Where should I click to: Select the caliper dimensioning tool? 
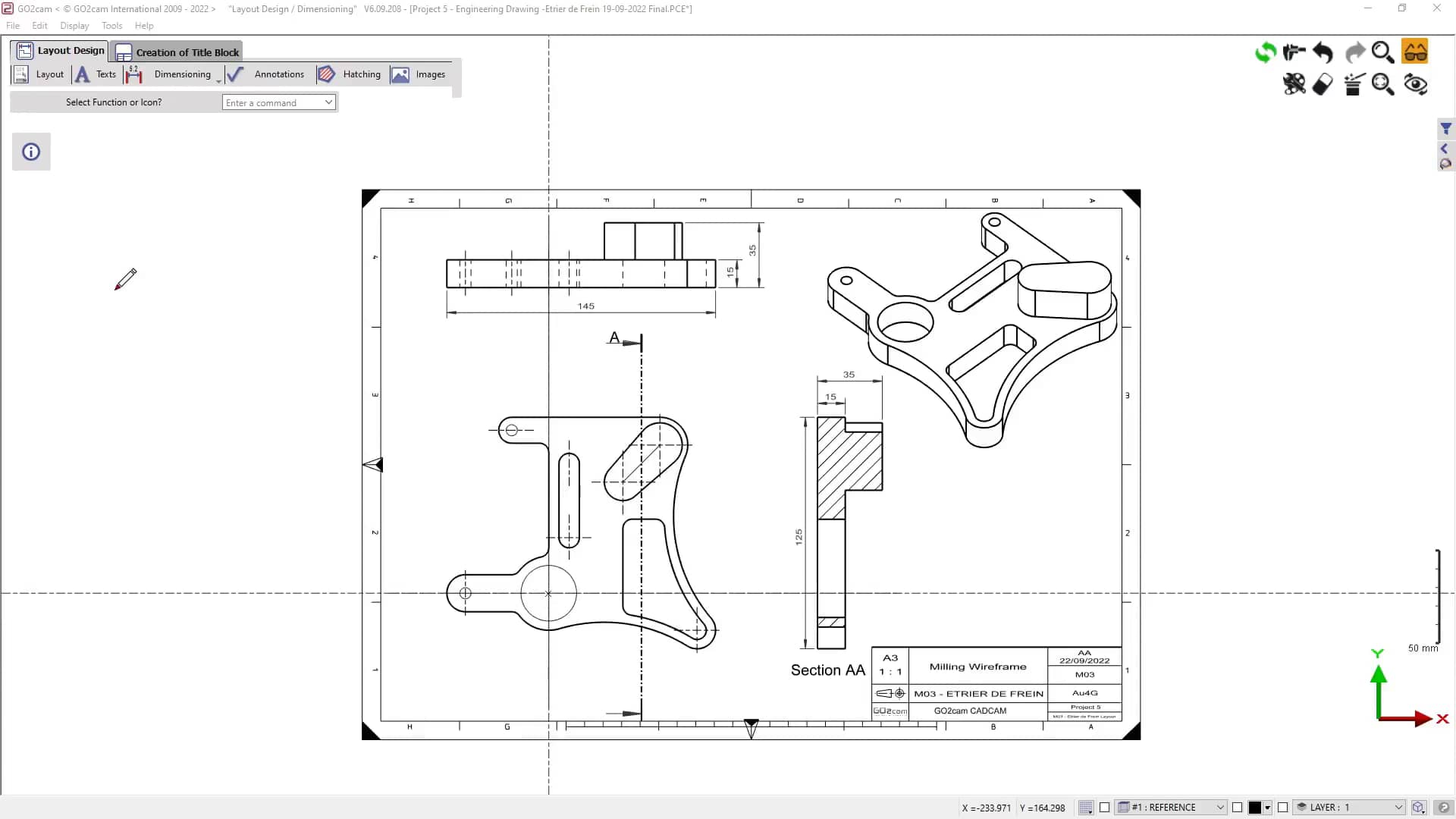(x=1294, y=52)
